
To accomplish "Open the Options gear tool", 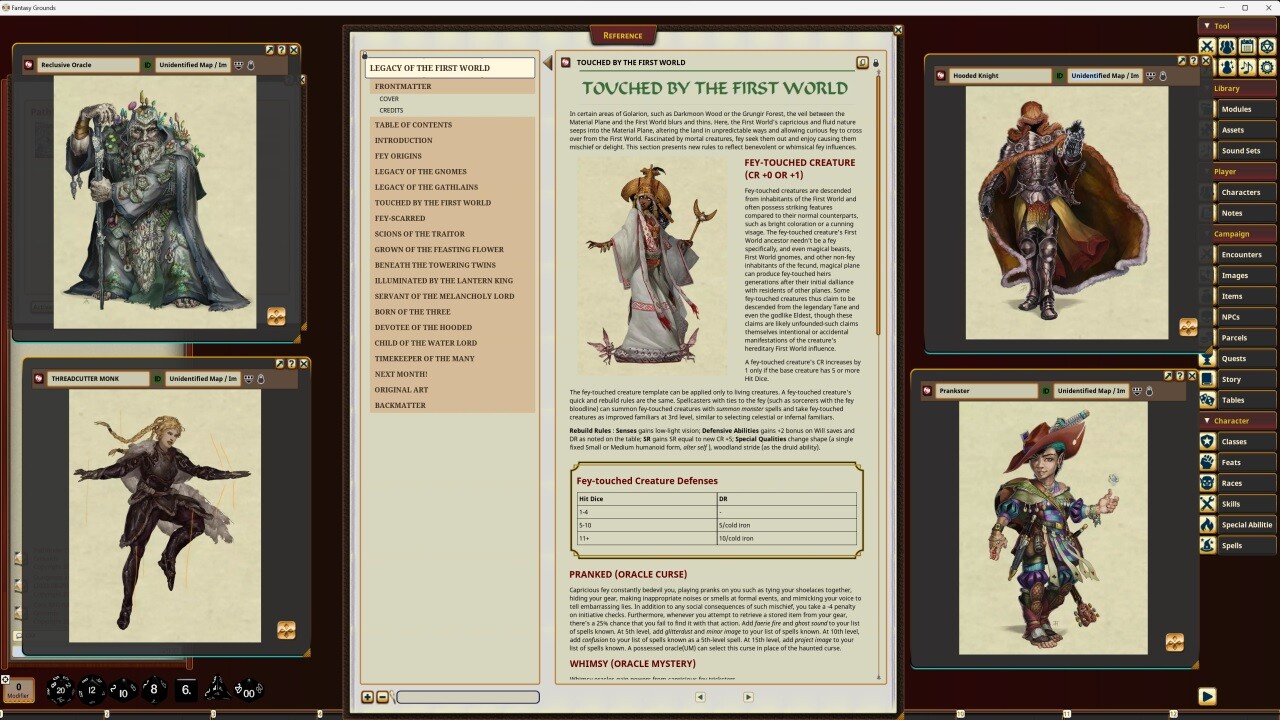I will [1266, 67].
